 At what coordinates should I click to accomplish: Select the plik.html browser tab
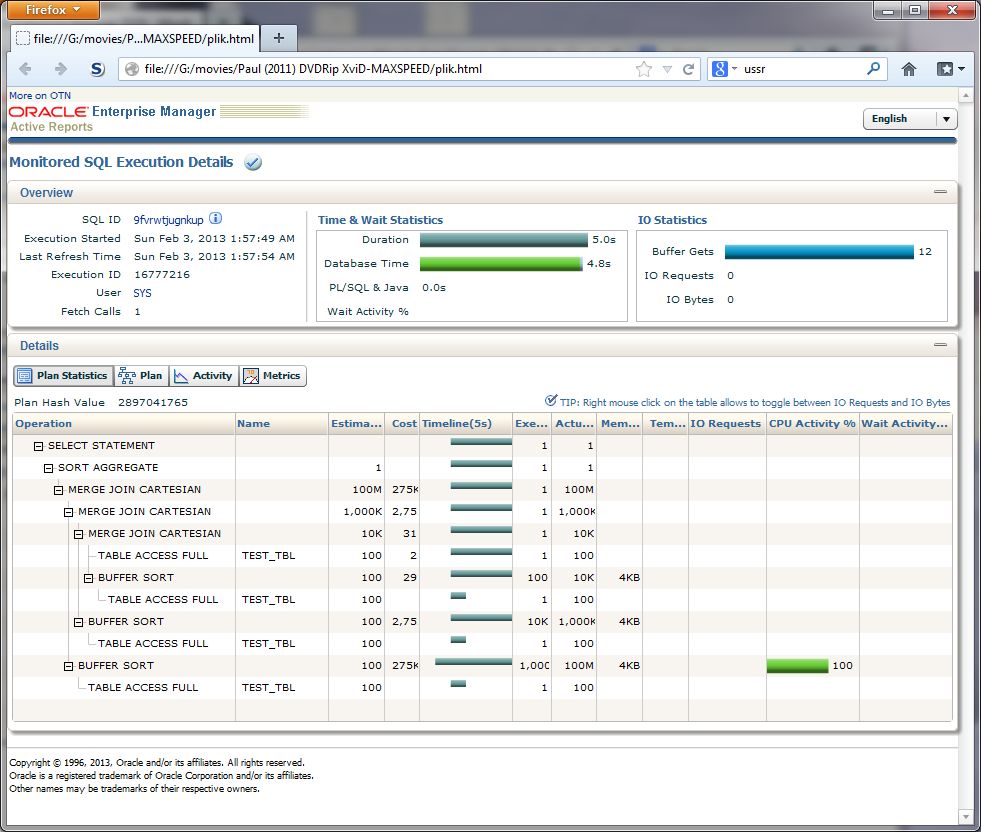click(135, 38)
